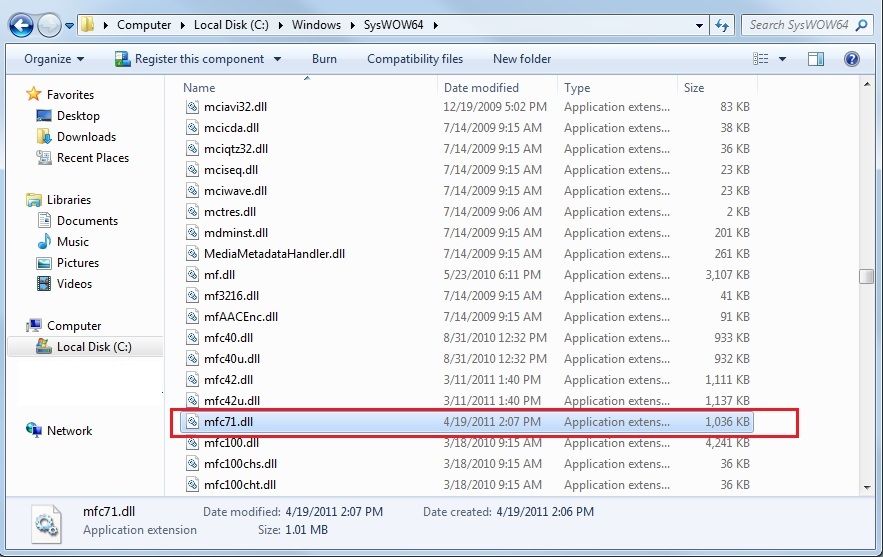883x557 pixels.
Task: Open Downloads in Favorites
Action: (86, 137)
